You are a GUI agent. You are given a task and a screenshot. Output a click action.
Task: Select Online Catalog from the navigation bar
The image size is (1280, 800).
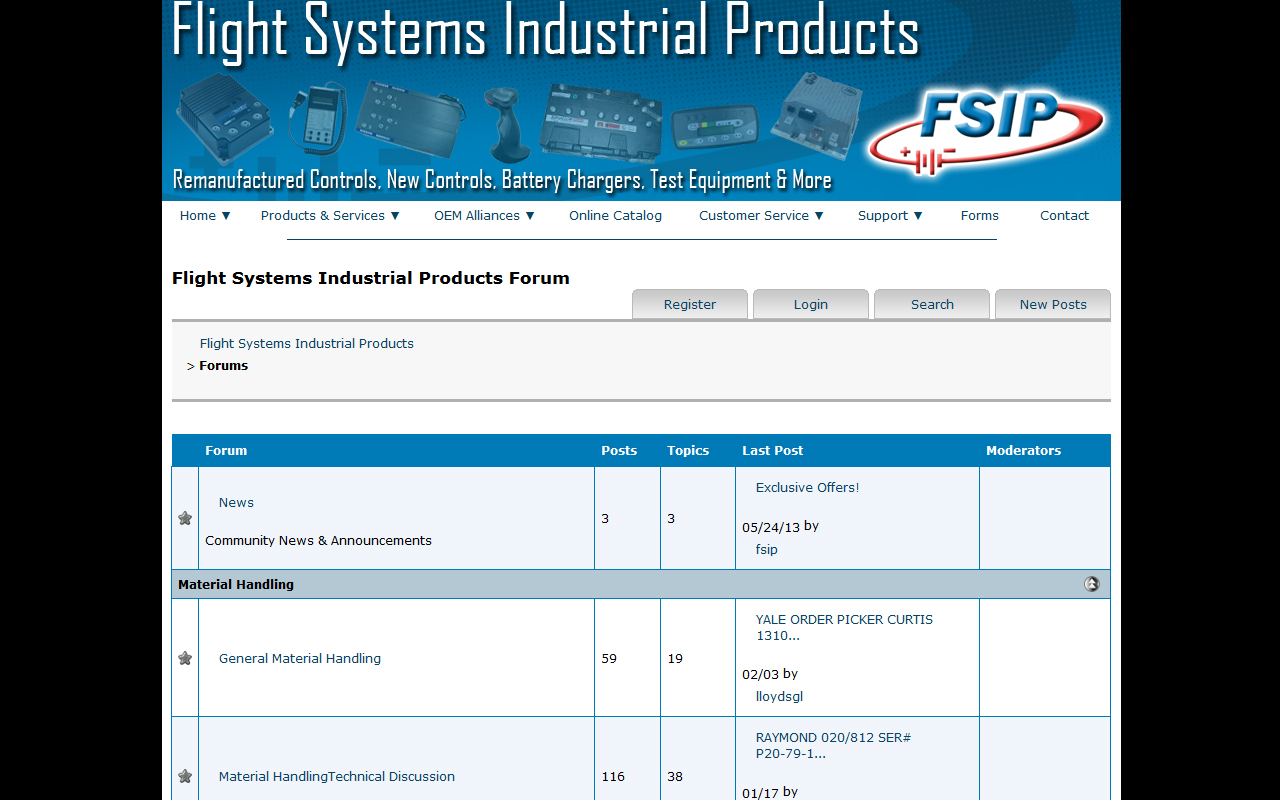coord(615,215)
